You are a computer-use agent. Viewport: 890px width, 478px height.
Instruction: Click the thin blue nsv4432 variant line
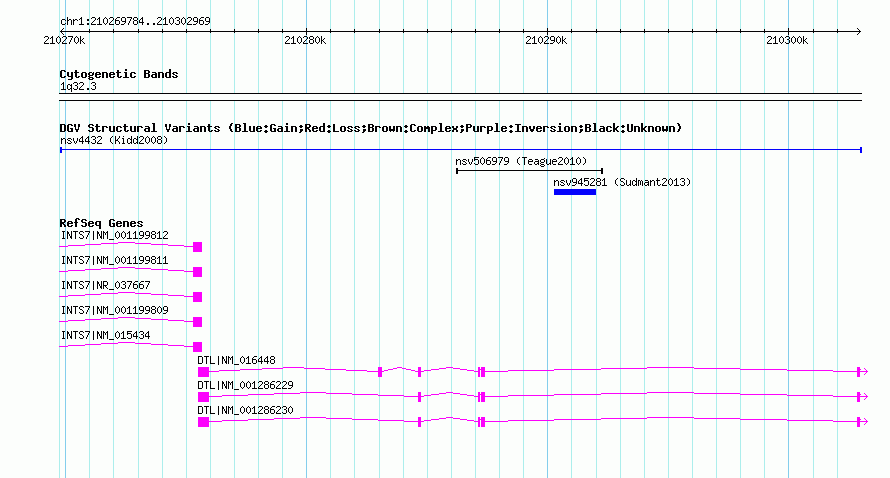click(461, 150)
